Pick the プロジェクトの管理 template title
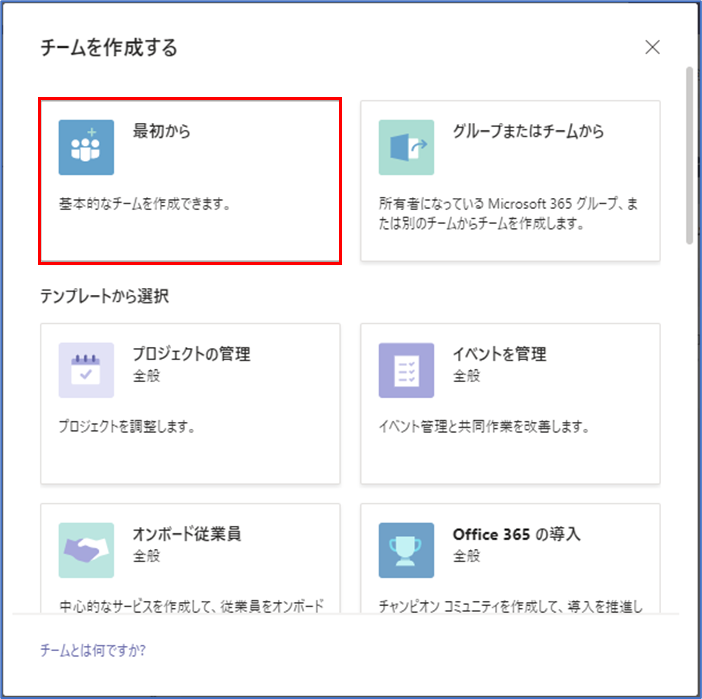 pos(191,354)
